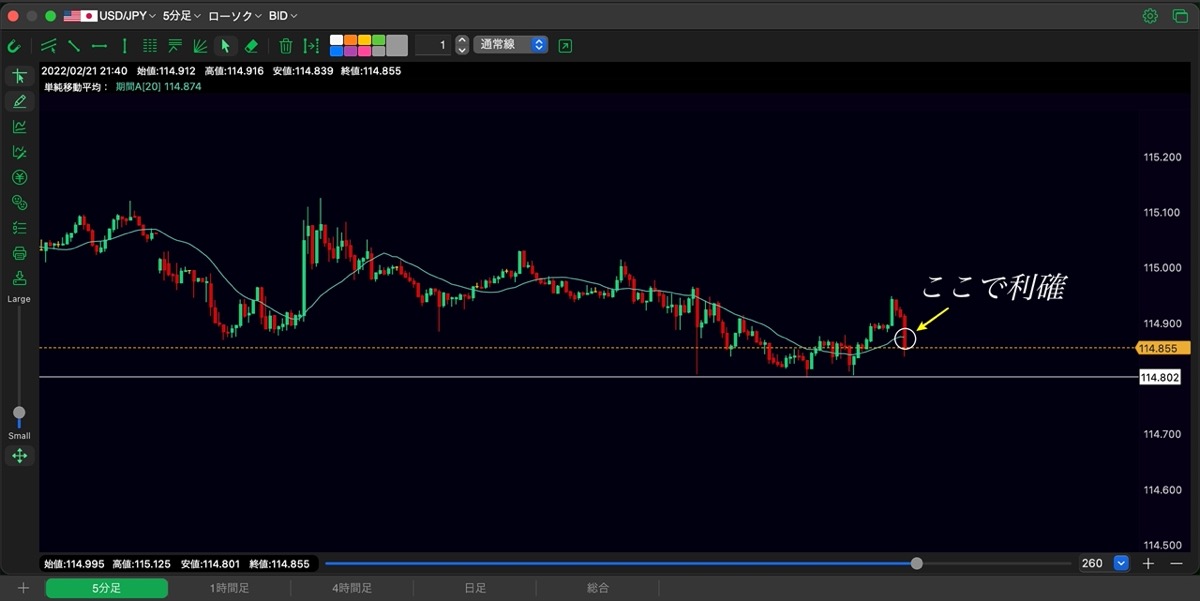The height and width of the screenshot is (601, 1200).
Task: Click the move arrows icon in sidebar
Action: point(19,456)
